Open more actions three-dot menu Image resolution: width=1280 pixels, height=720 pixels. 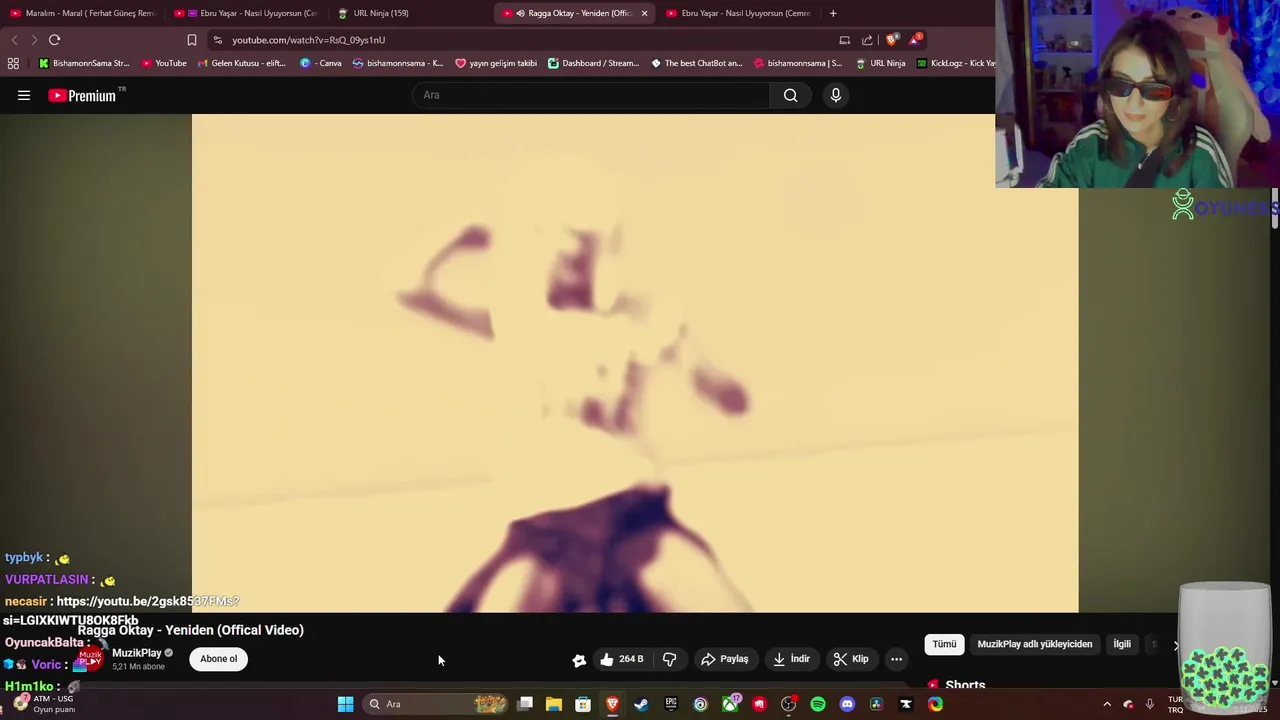(x=896, y=659)
